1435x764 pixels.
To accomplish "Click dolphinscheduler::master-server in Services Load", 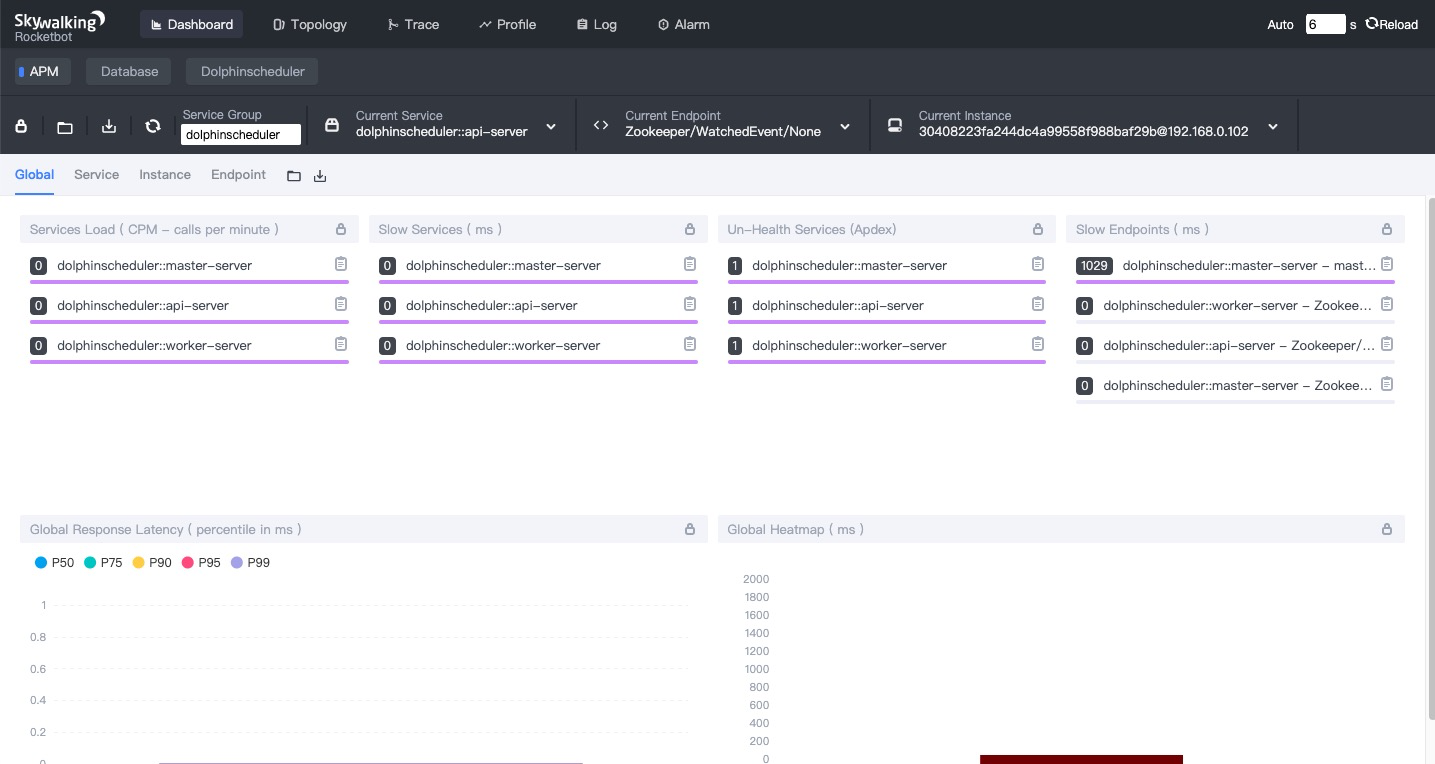I will pos(154,265).
